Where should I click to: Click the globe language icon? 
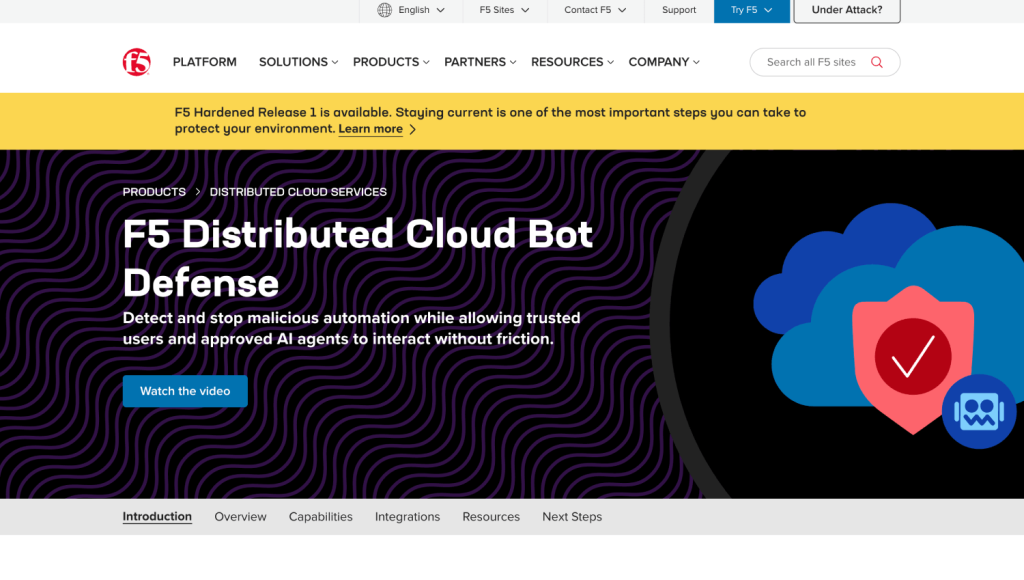click(385, 10)
